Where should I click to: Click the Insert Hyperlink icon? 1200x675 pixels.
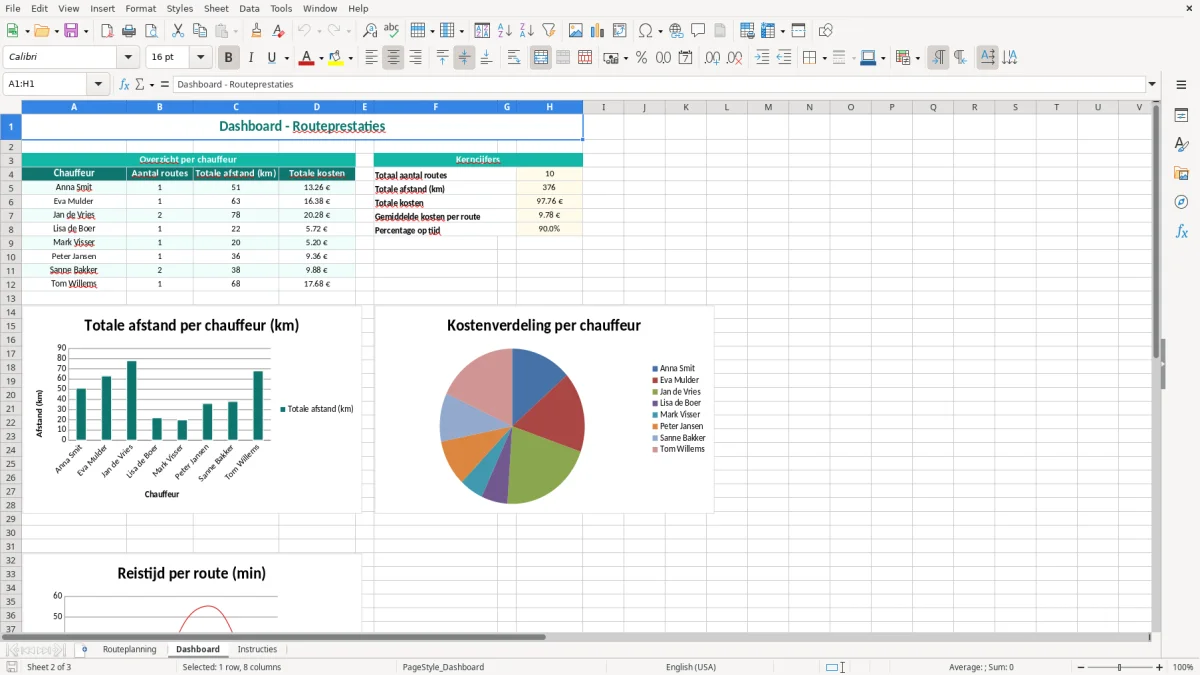pyautogui.click(x=676, y=31)
